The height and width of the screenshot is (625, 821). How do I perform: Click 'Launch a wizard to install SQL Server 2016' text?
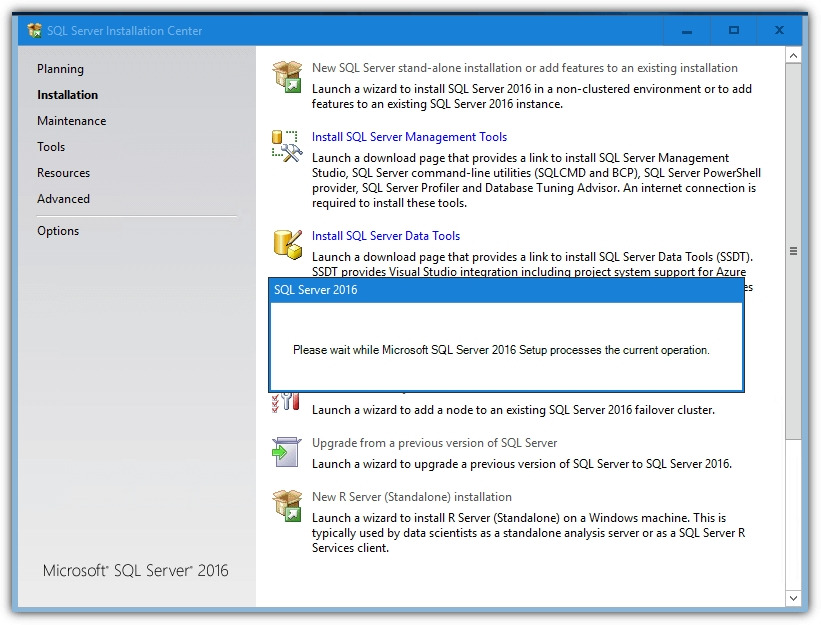(531, 97)
